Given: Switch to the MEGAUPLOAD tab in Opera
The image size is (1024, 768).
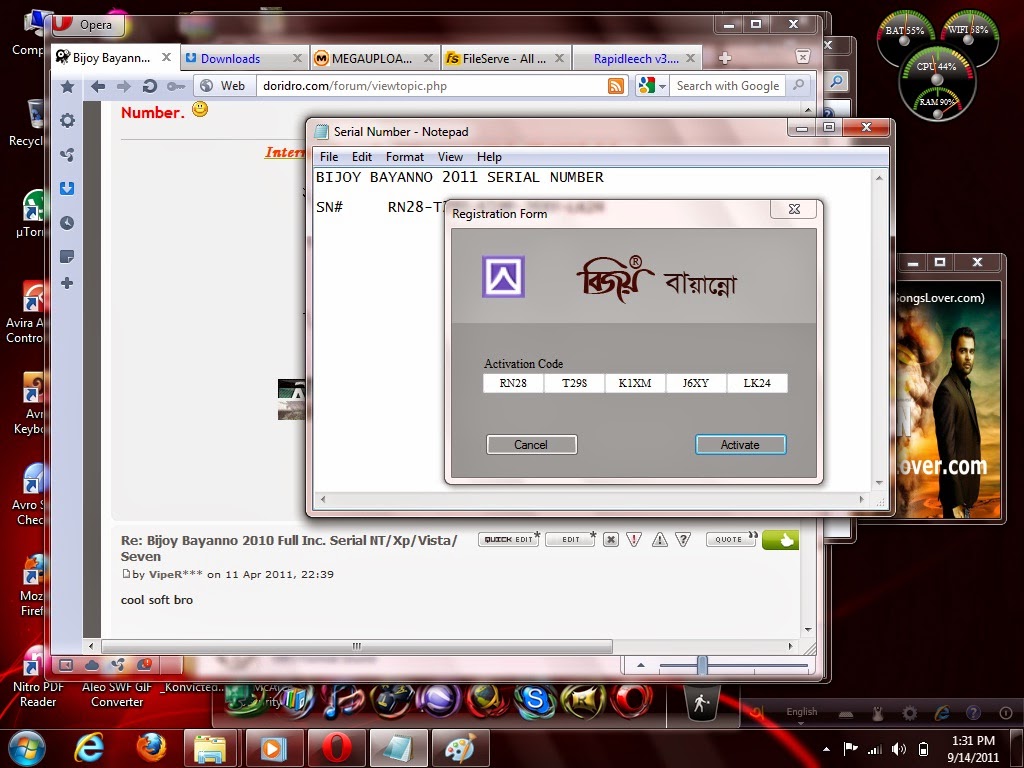Looking at the screenshot, I should pos(374,58).
